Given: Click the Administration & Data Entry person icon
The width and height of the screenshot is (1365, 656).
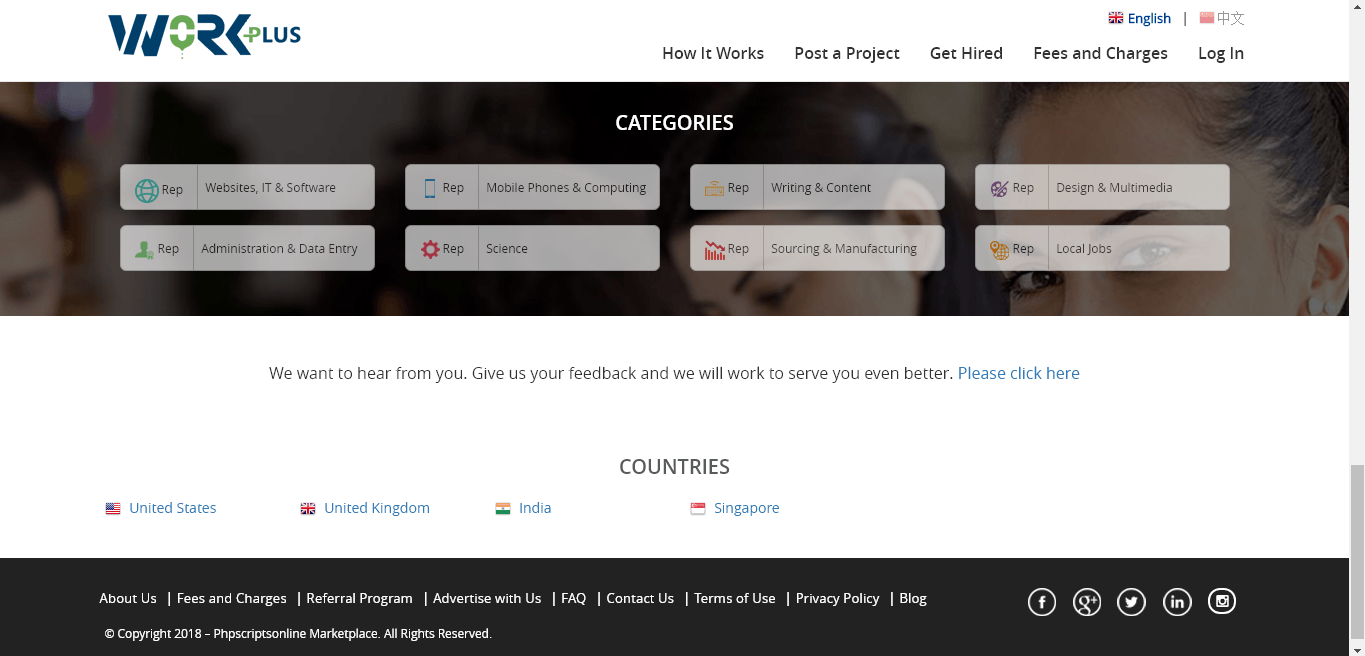Looking at the screenshot, I should [x=144, y=249].
